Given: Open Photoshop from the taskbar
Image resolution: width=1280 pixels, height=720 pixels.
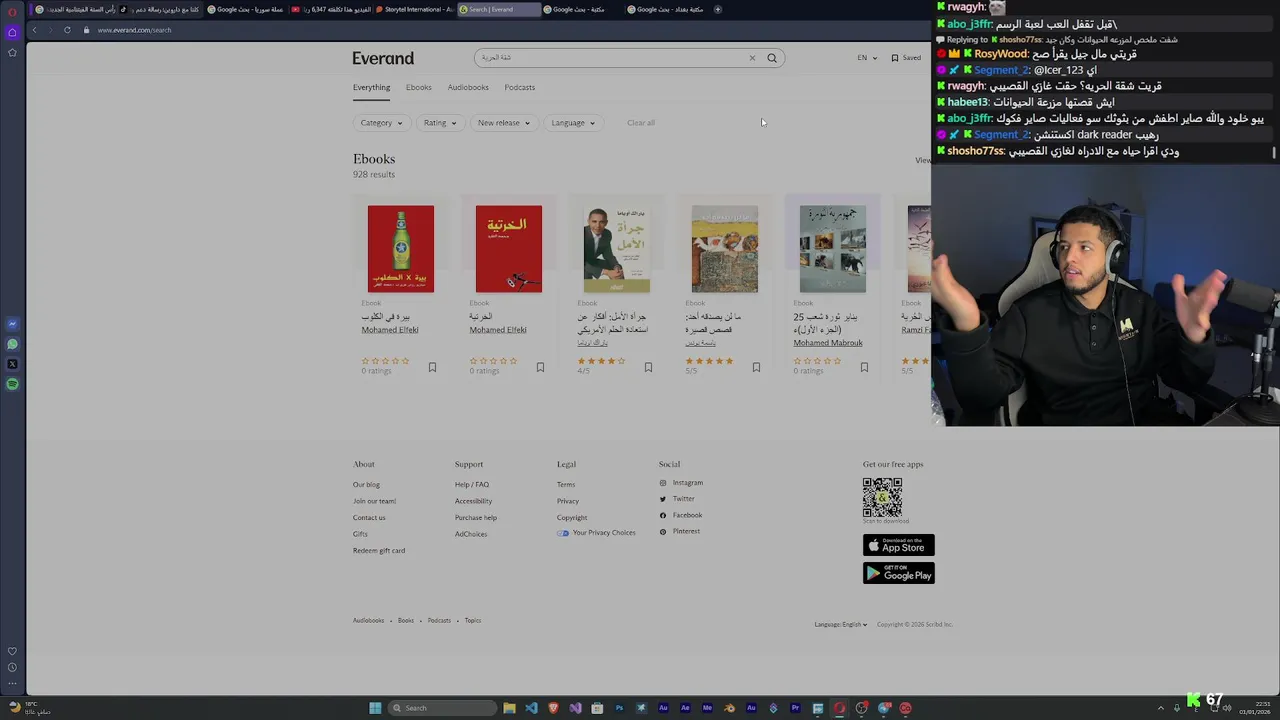Looking at the screenshot, I should (619, 708).
